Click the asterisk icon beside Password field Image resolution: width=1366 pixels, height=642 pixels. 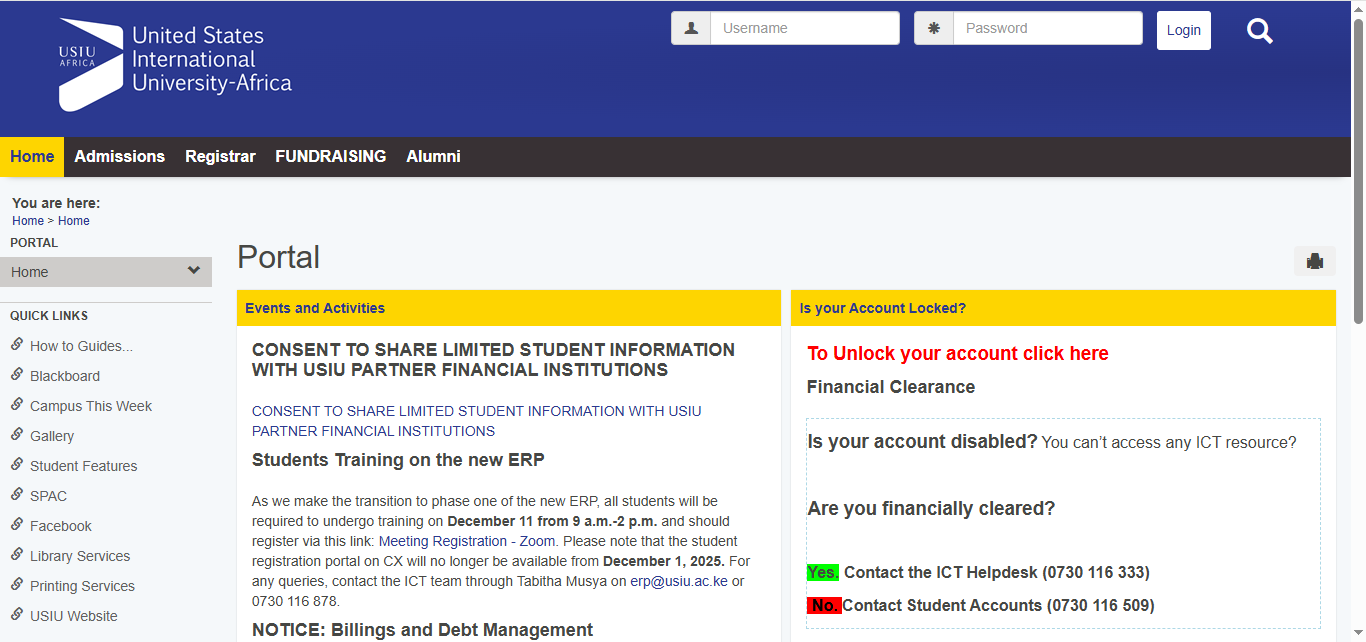[x=934, y=28]
